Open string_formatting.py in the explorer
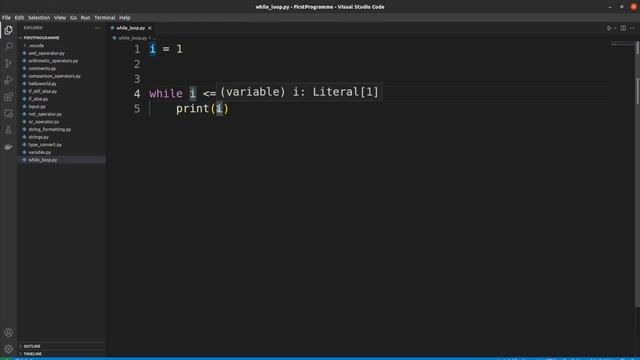 click(49, 129)
